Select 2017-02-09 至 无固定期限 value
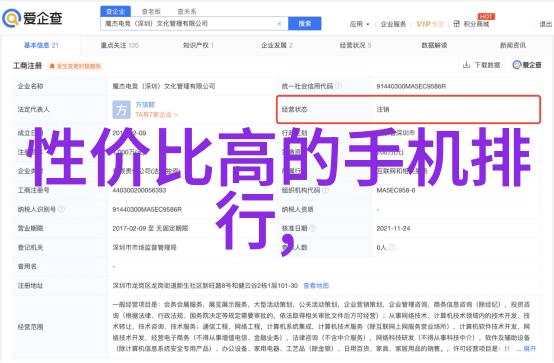The height and width of the screenshot is (363, 554). [150, 228]
